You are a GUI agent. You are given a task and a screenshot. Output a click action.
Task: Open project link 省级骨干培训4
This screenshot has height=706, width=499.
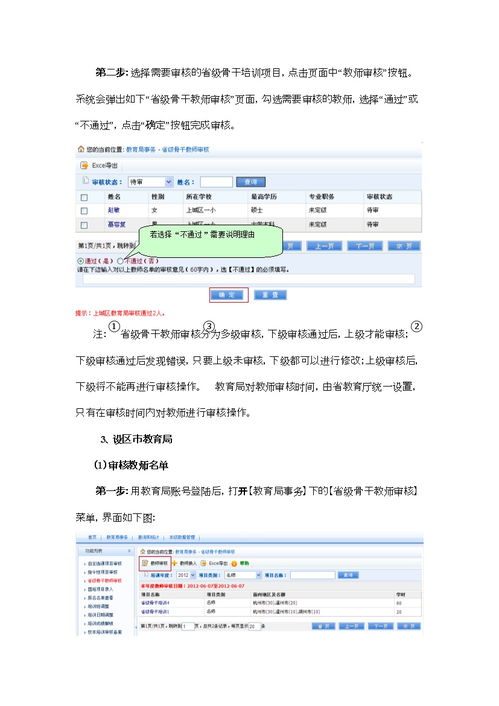(155, 603)
